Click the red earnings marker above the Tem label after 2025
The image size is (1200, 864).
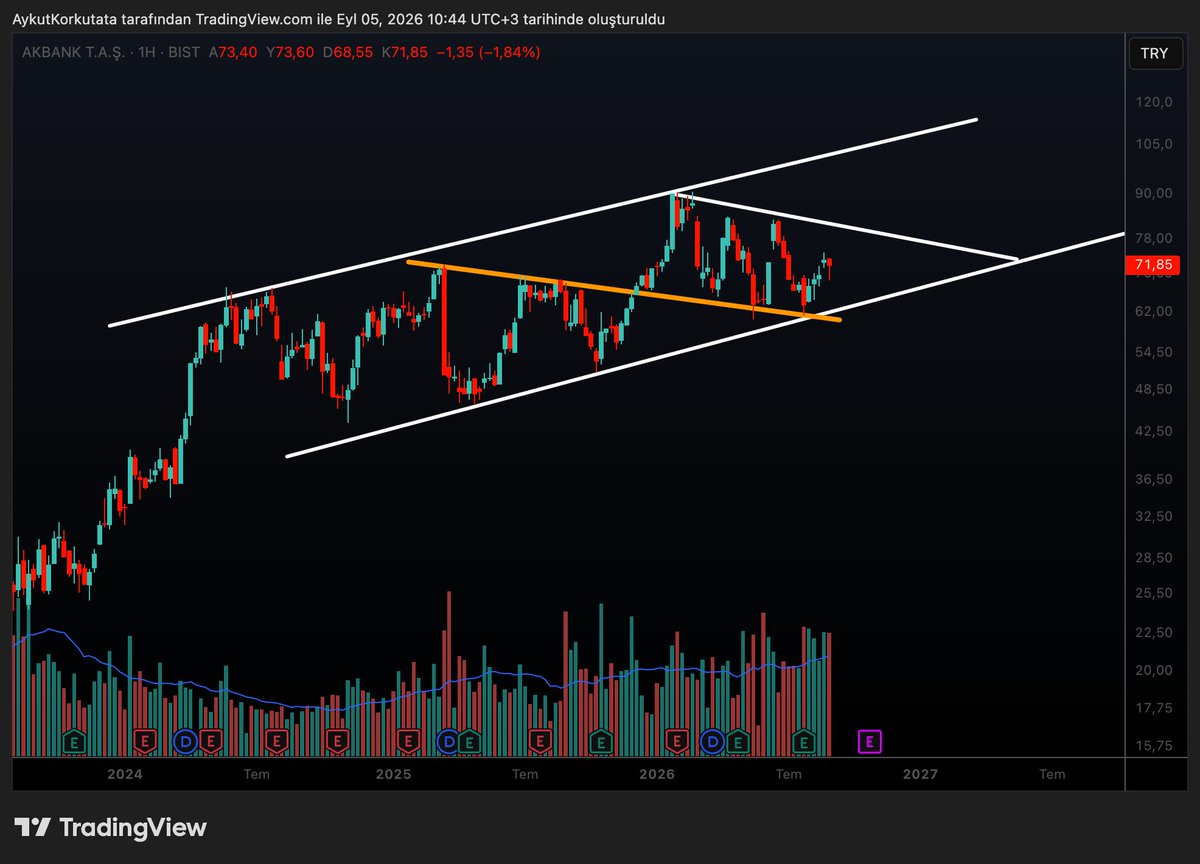click(541, 741)
